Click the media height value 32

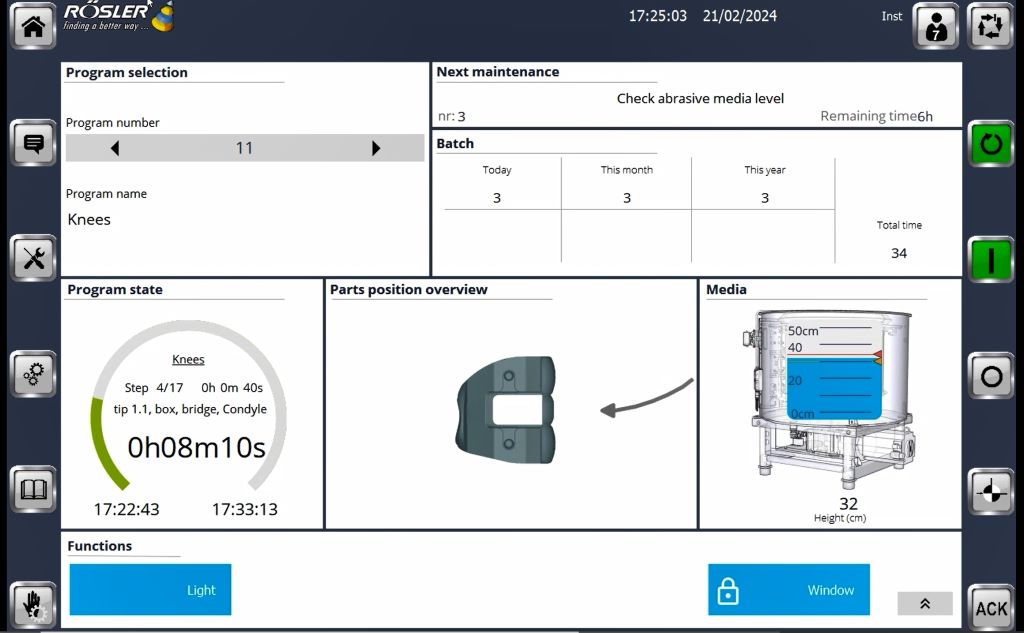848,504
